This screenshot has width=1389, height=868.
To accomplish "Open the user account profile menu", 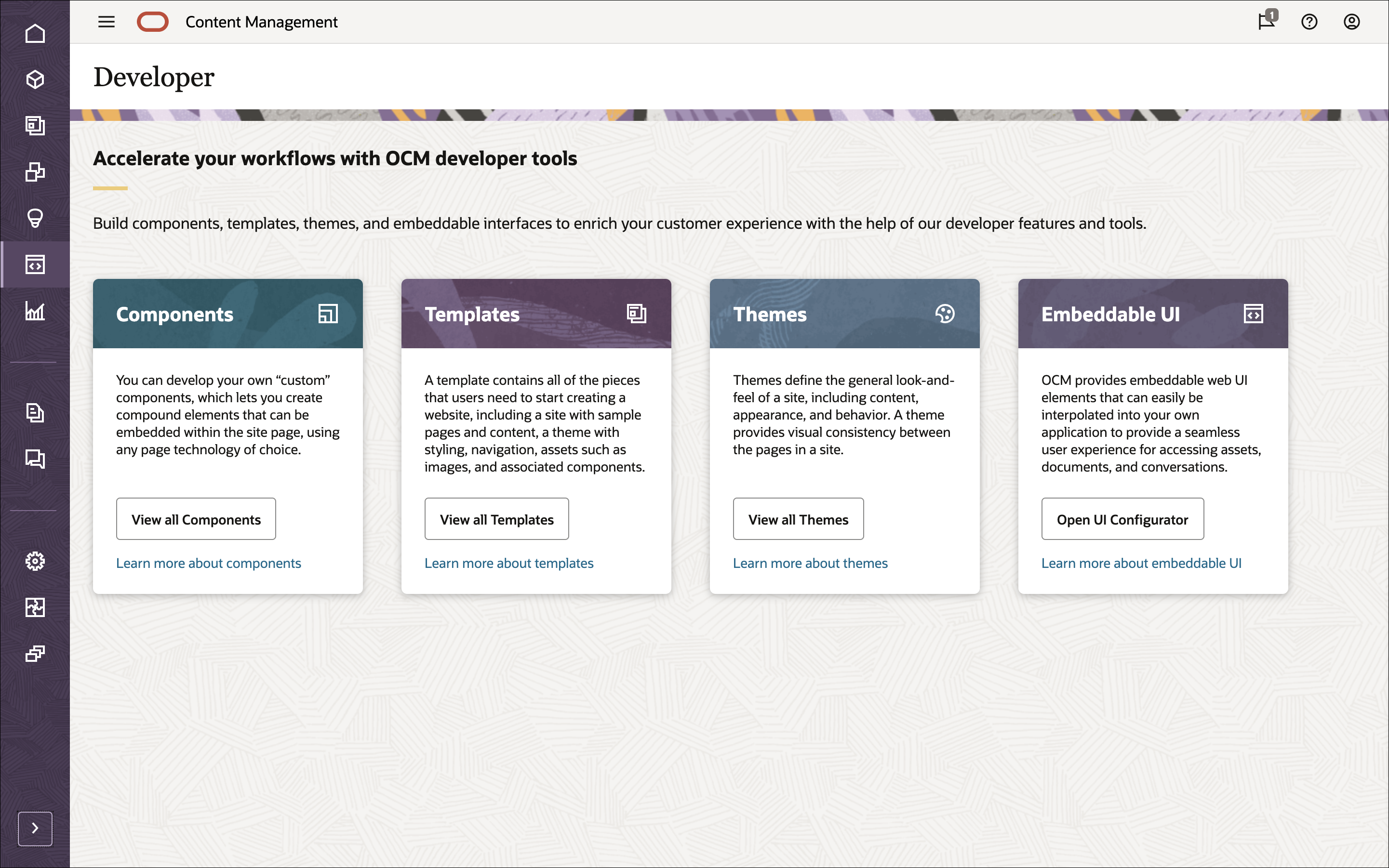I will click(1351, 22).
